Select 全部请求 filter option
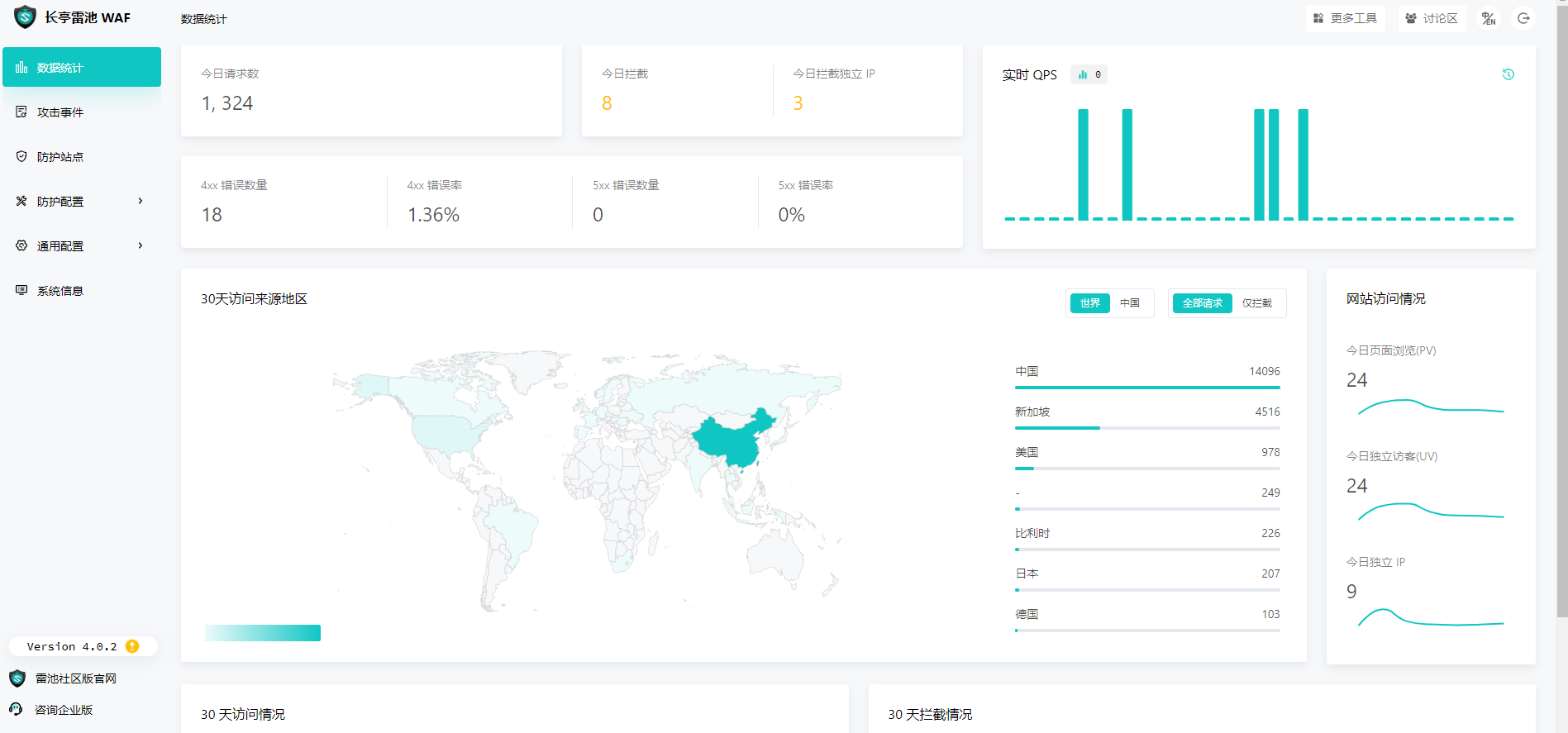The height and width of the screenshot is (733, 1568). click(1202, 303)
